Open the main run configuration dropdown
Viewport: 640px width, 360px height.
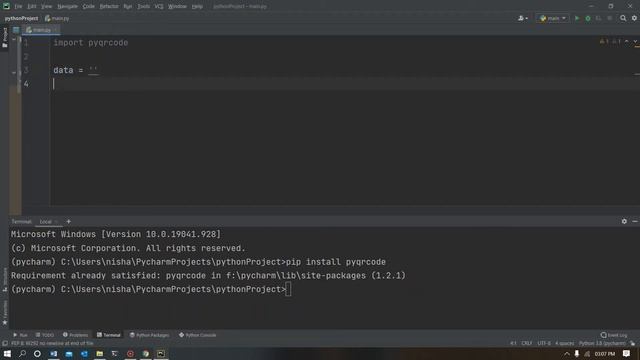point(553,18)
